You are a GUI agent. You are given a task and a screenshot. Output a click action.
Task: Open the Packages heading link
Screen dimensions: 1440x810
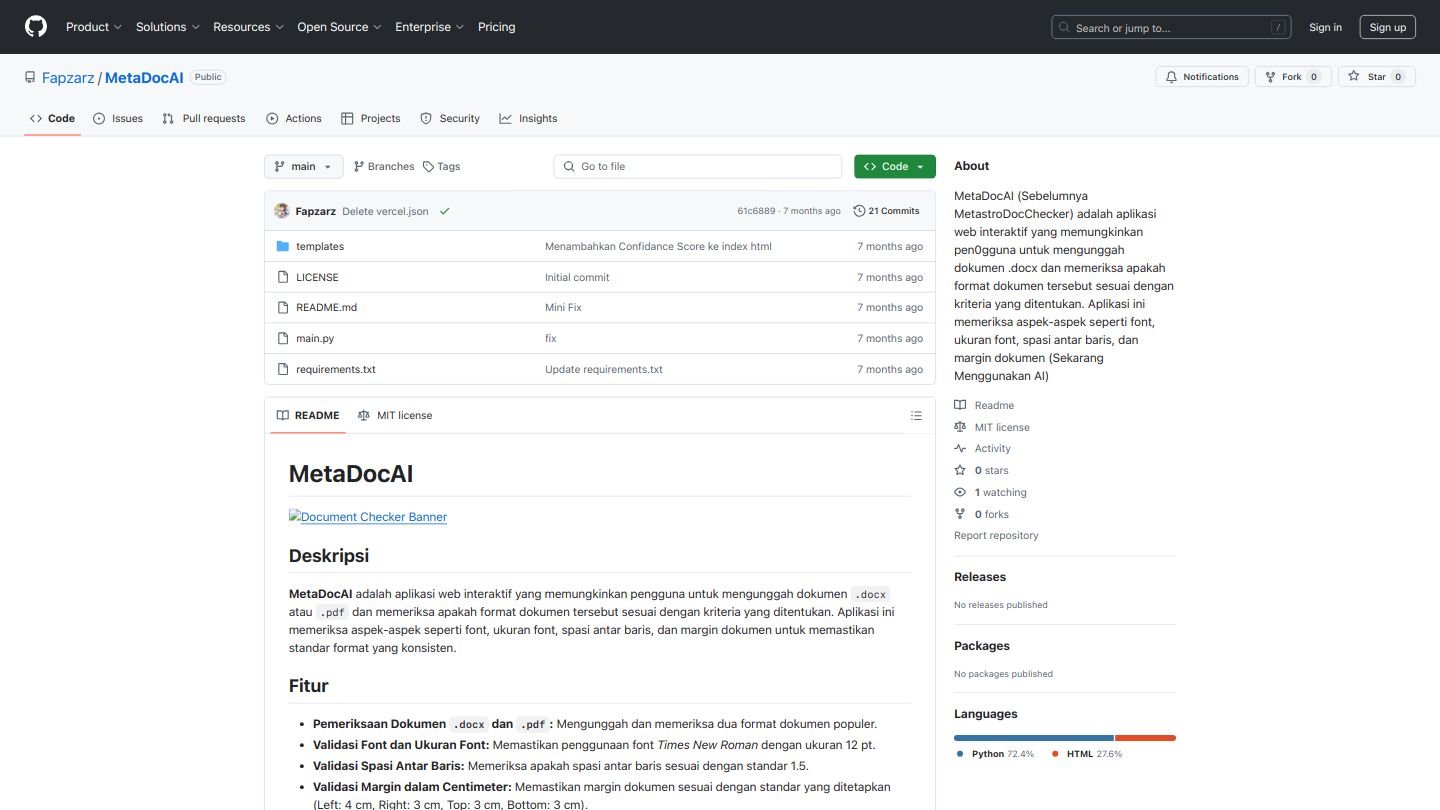tap(982, 646)
